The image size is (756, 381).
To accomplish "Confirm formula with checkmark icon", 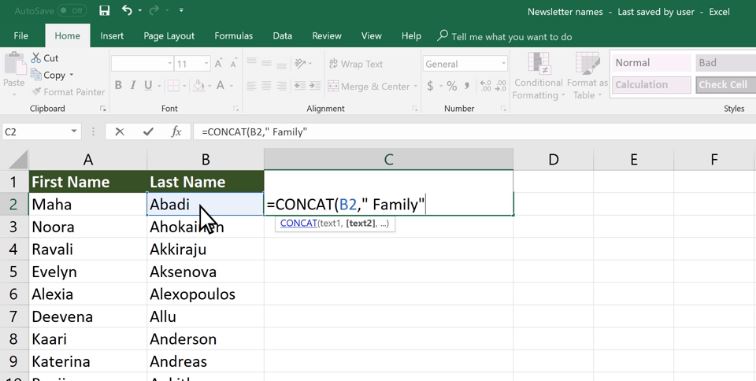I will (x=148, y=132).
